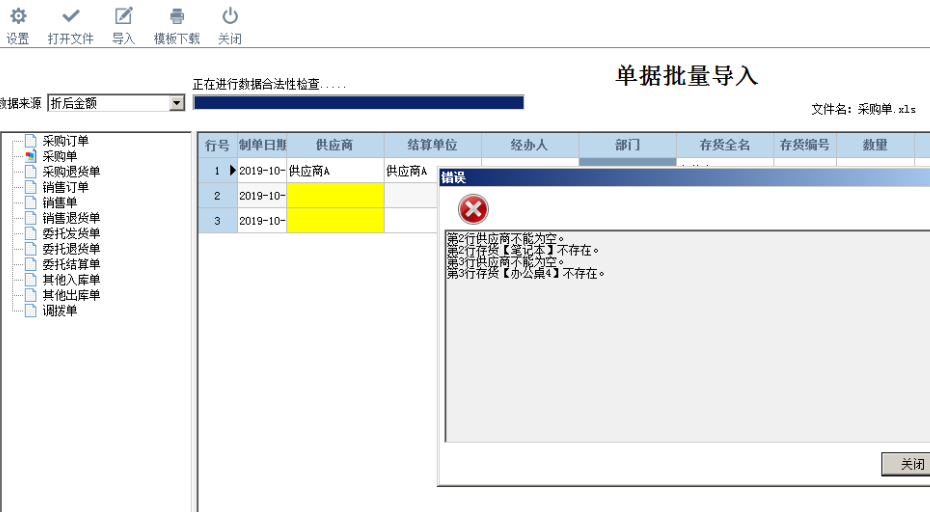Click the 行号 column header
Screen dimensions: 930x512
(x=217, y=145)
